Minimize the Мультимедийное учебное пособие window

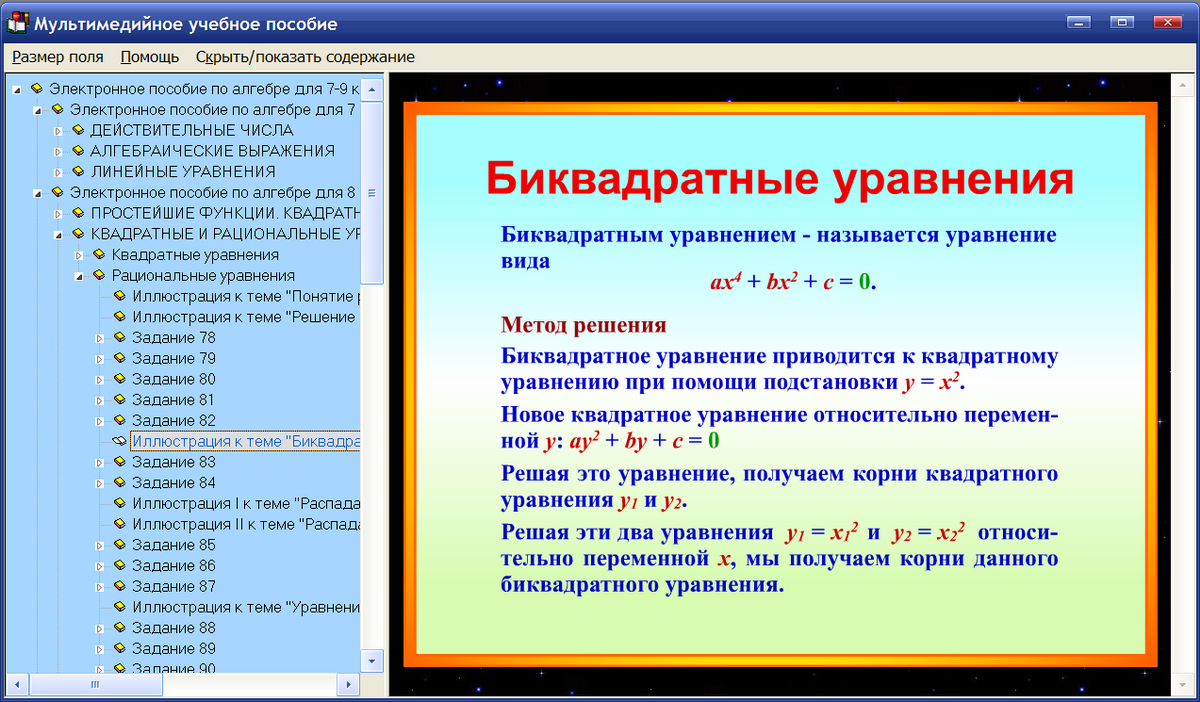pos(1078,21)
